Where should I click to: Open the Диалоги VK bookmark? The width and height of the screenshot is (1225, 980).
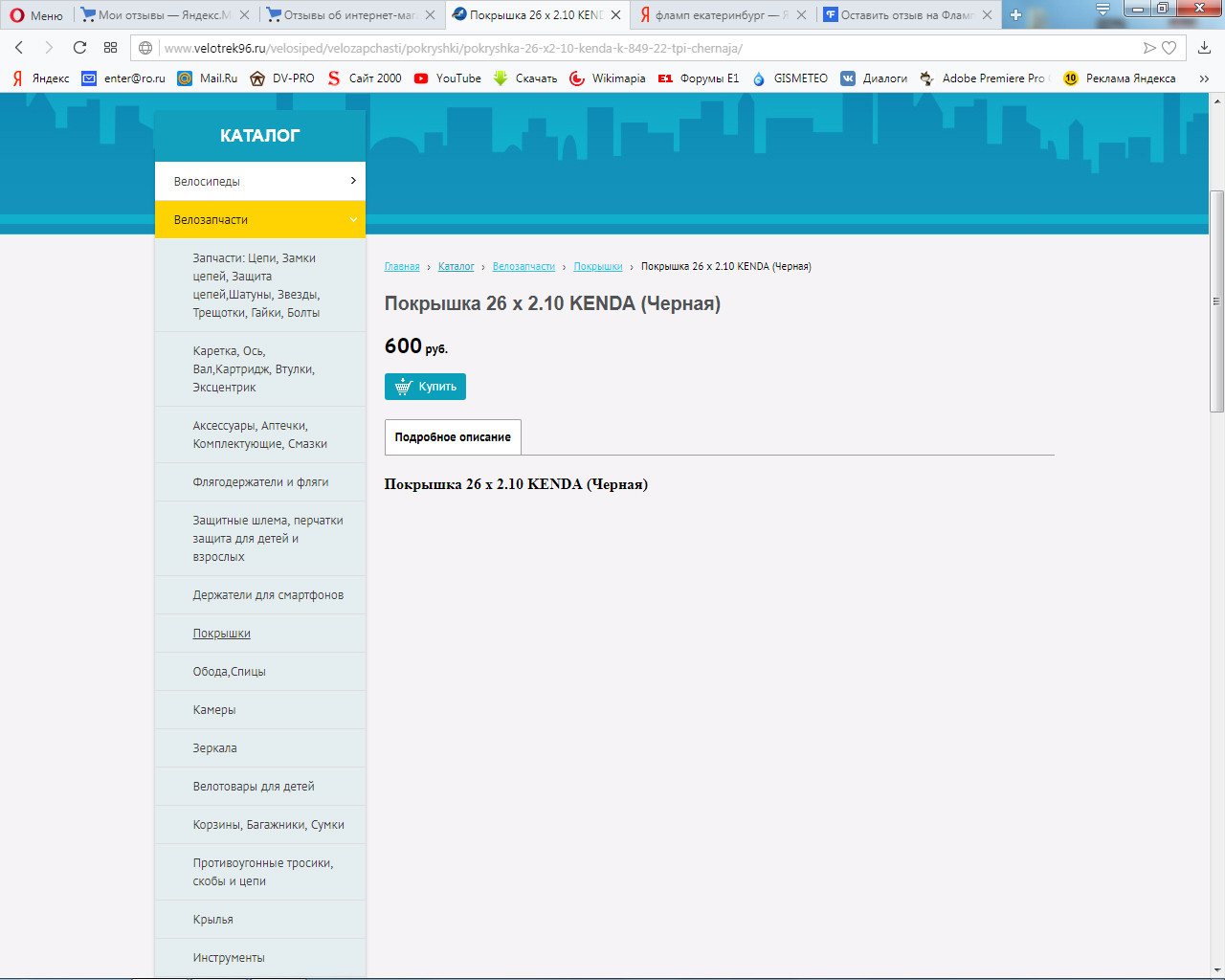coord(874,78)
